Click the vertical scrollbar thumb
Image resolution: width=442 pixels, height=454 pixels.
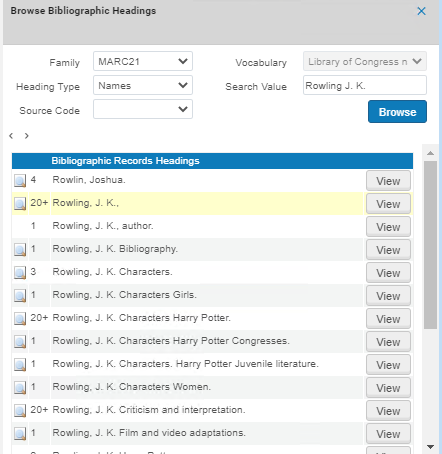[430, 245]
